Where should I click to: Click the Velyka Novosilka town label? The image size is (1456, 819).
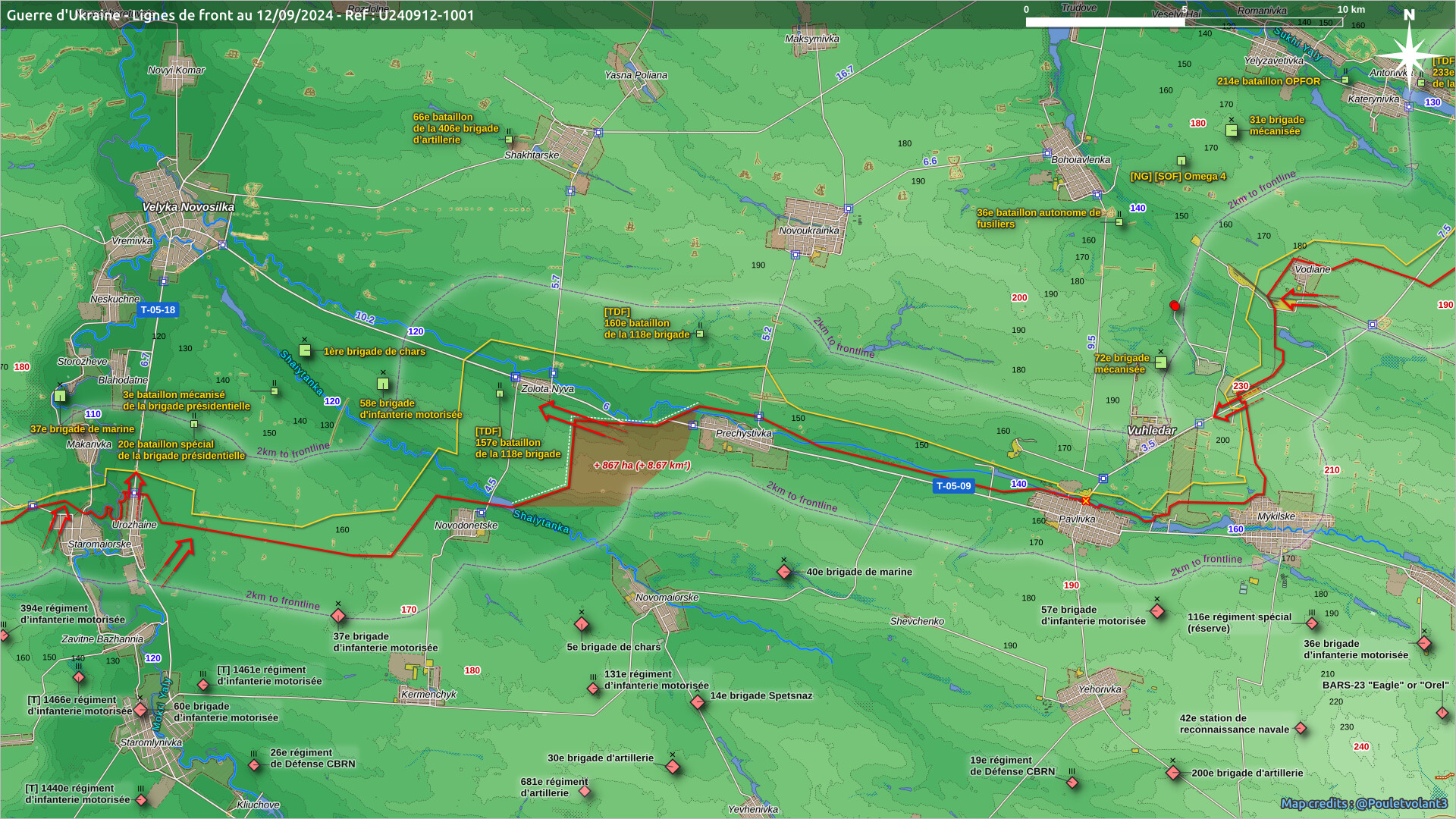pos(188,207)
